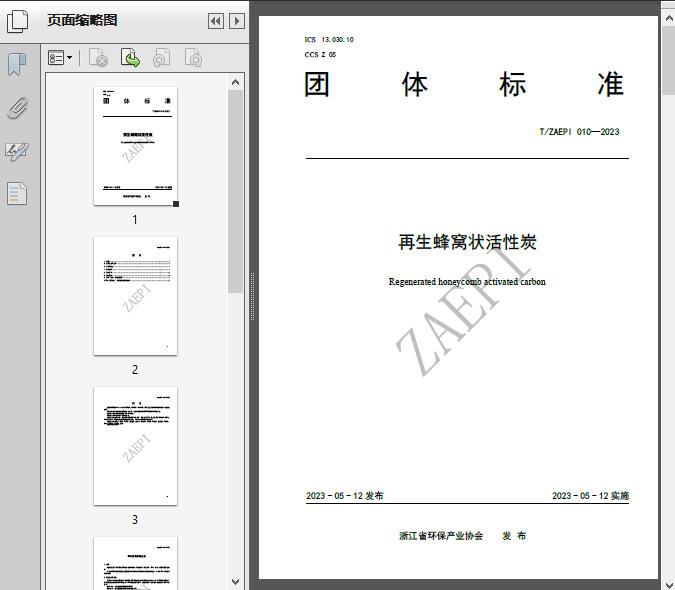Open the page thumbnails panel icon
Screen dimensions: 675x590
click(x=18, y=21)
